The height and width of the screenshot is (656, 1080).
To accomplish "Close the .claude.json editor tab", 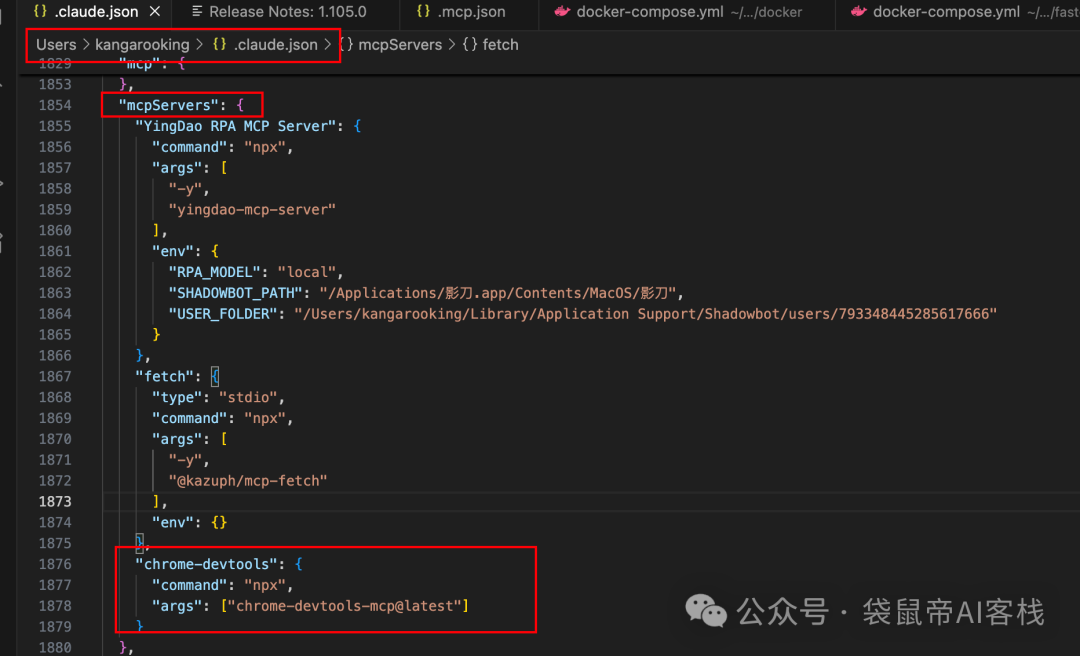I will coord(154,12).
